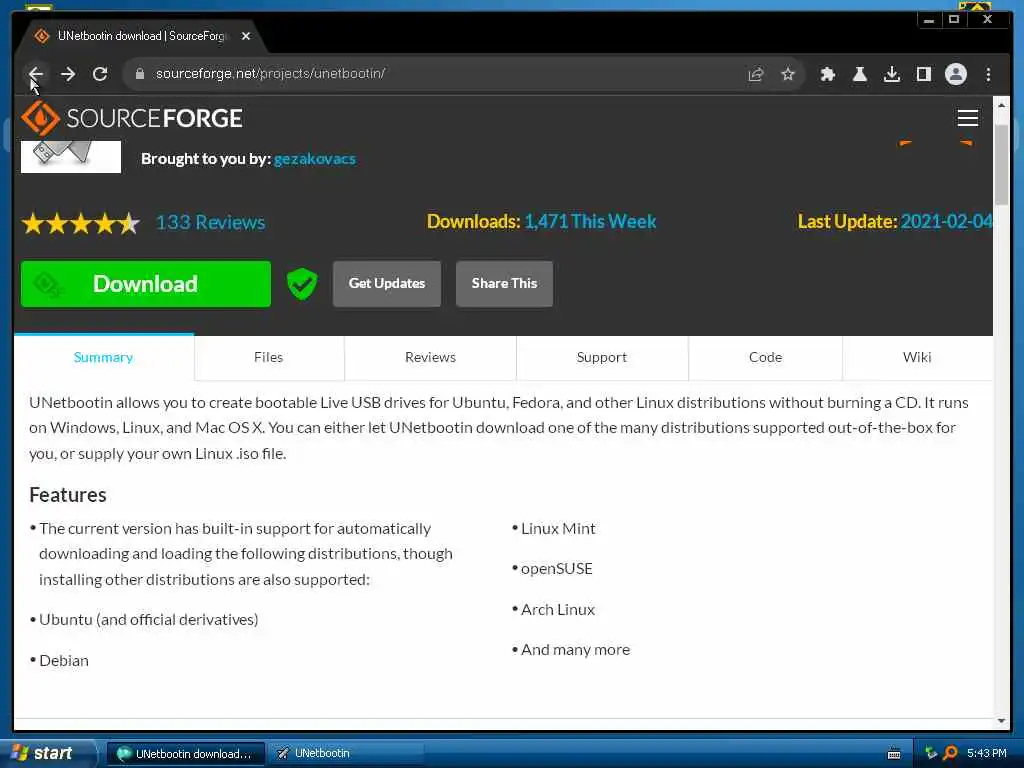Viewport: 1024px width, 768px height.
Task: Click the share page icon in address bar
Action: point(756,74)
